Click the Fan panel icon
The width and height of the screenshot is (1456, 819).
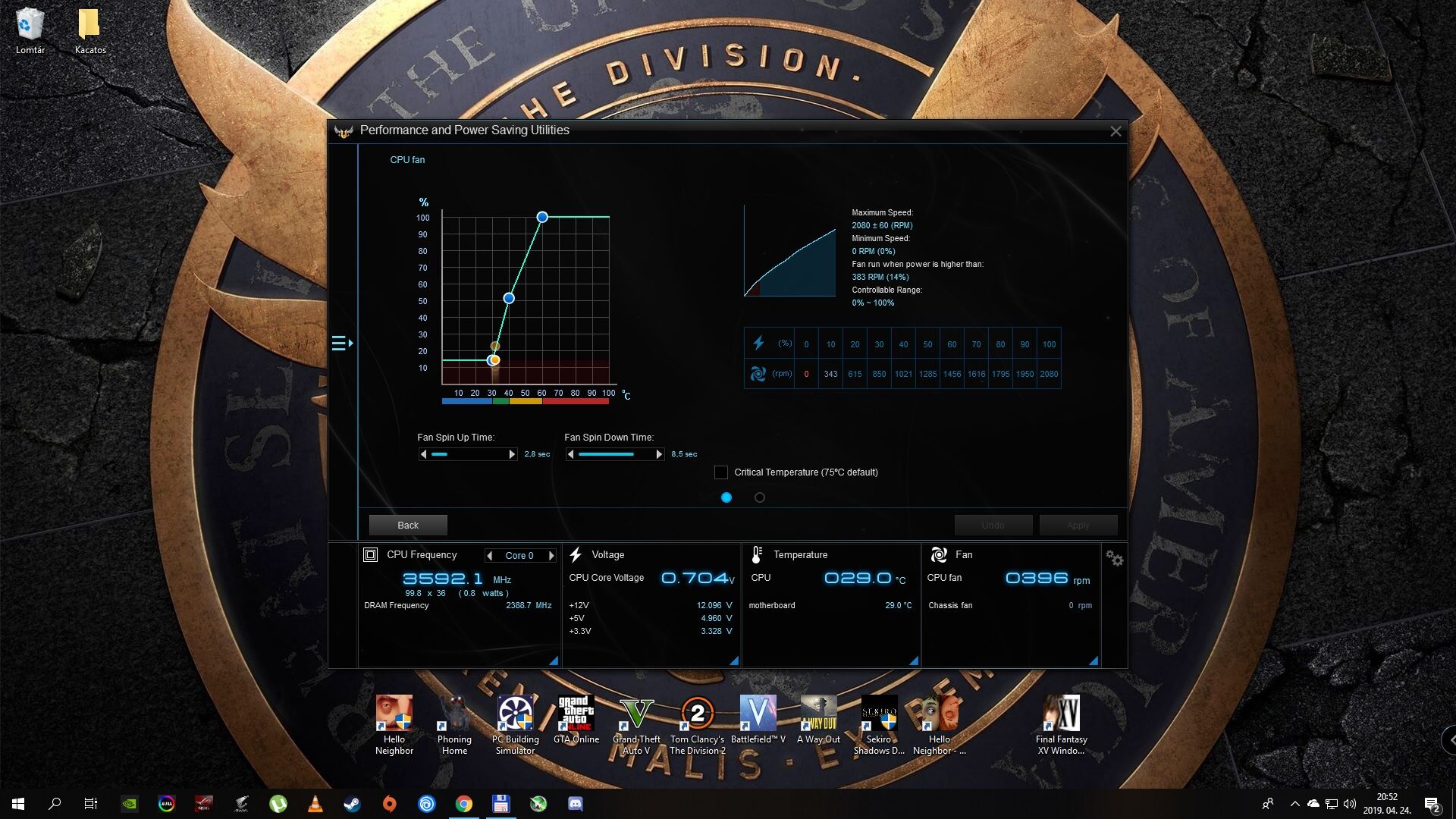pyautogui.click(x=938, y=555)
